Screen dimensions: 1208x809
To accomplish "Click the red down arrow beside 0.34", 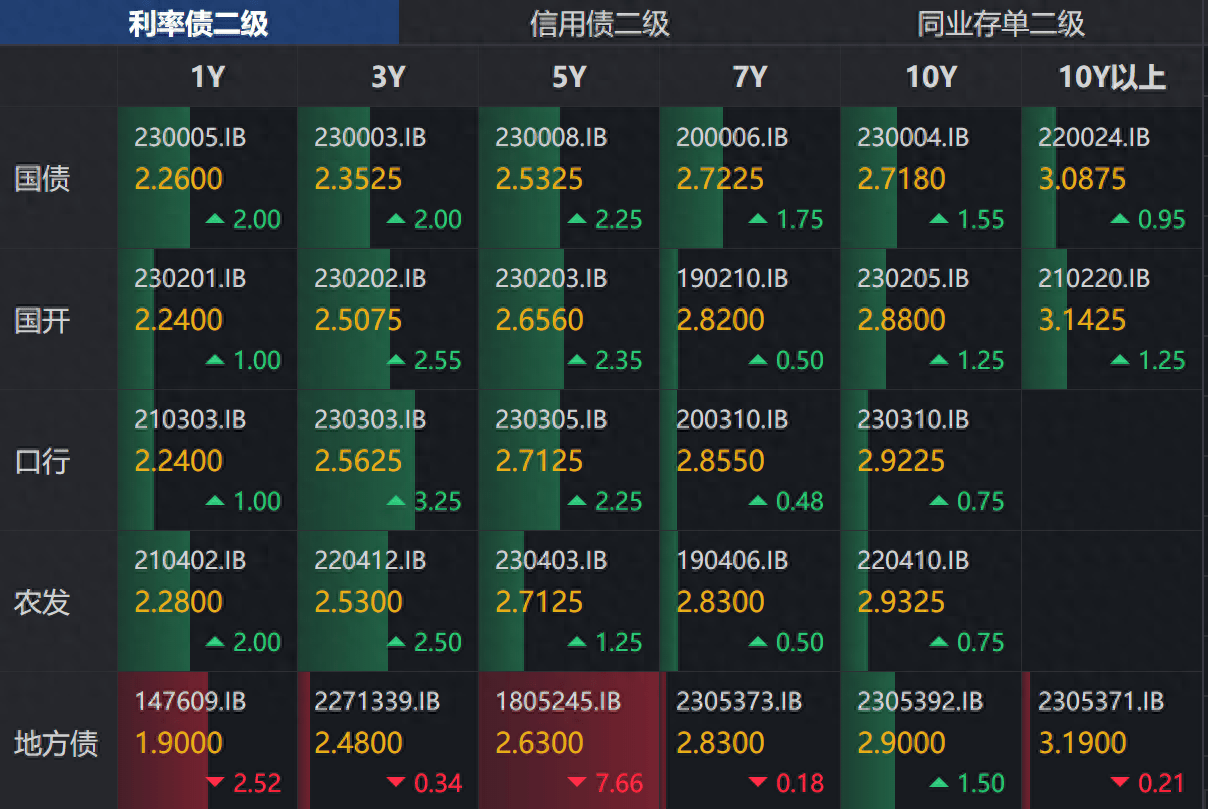I will click(397, 782).
